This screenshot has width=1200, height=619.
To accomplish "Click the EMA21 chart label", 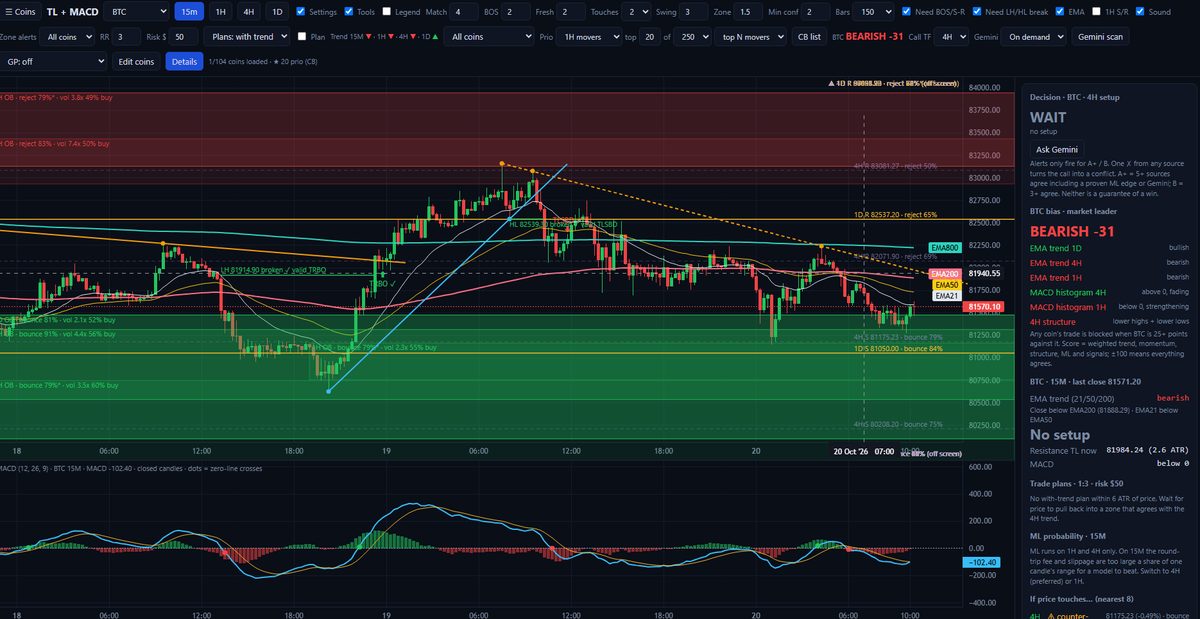I will 947,295.
